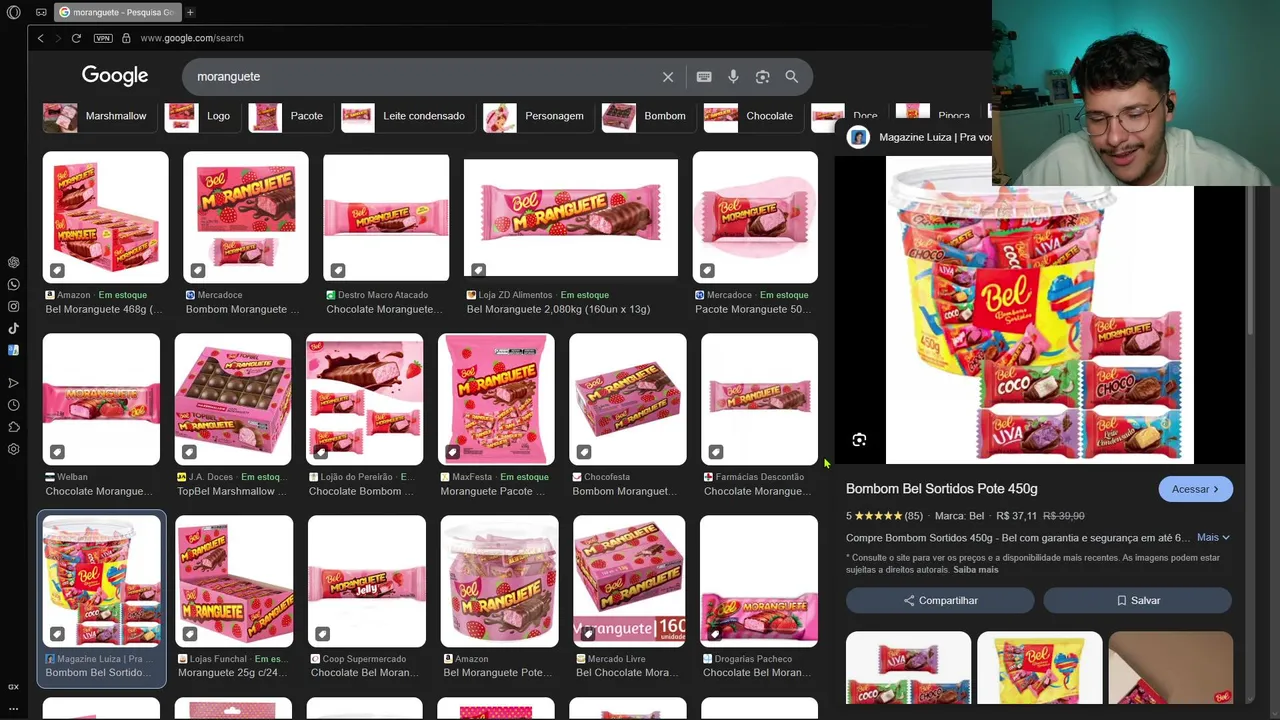Open a new browser tab
Viewport: 1280px width, 720px height.
190,12
